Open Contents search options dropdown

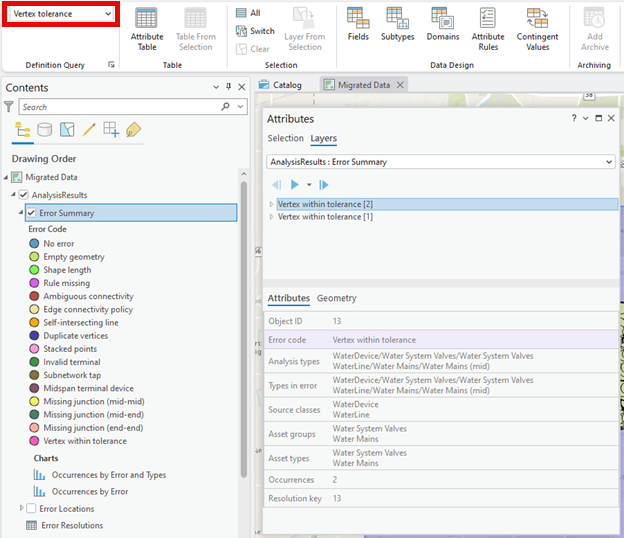240,106
